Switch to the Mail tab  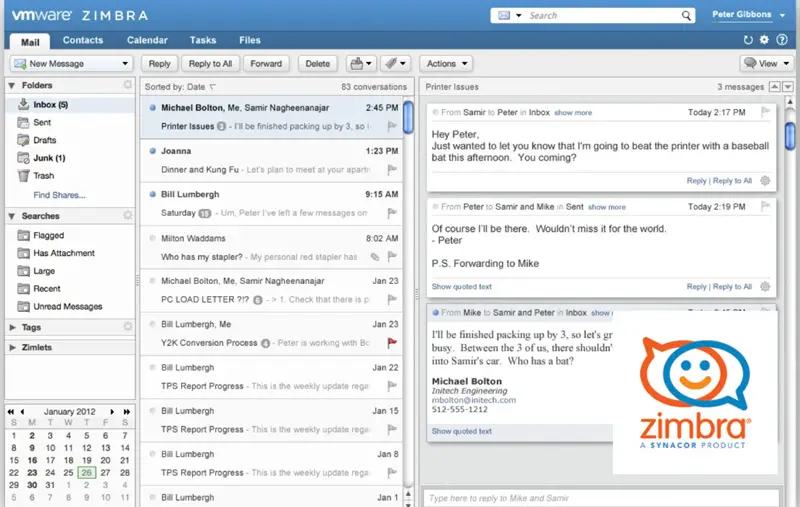30,42
